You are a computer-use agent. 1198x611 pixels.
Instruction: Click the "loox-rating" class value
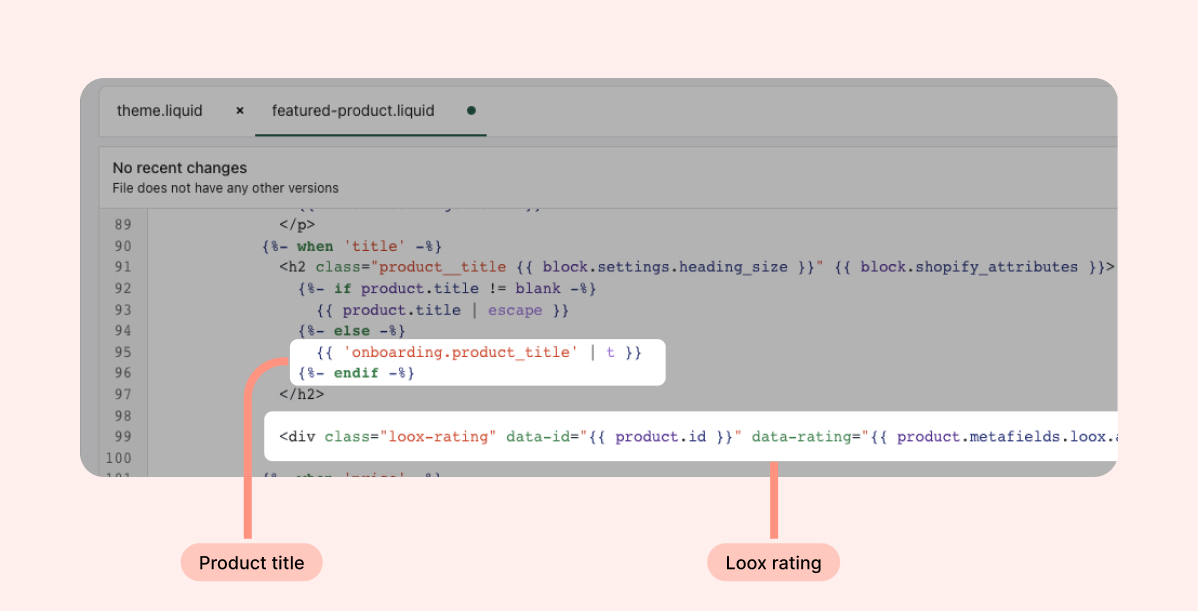tap(438, 436)
